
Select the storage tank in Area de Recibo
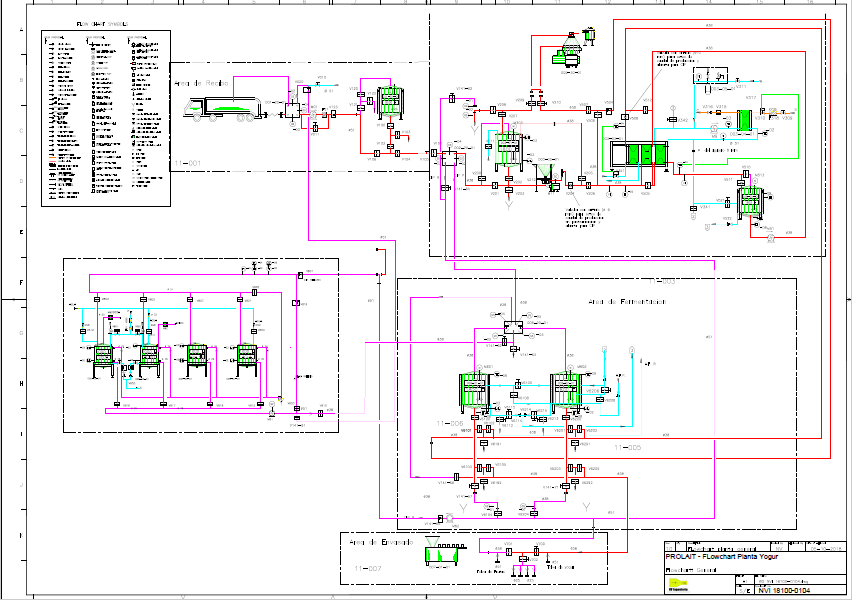(x=388, y=103)
